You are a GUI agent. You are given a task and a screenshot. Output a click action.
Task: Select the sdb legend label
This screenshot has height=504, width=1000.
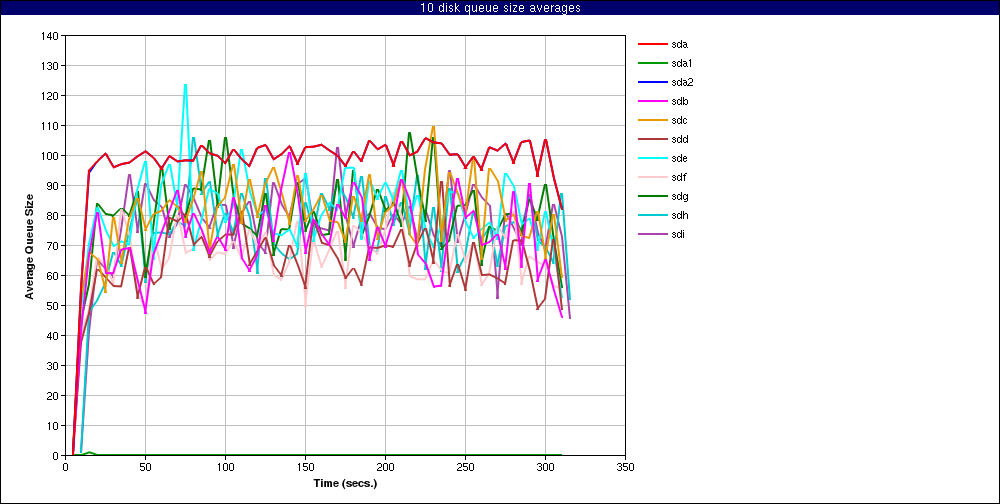click(679, 101)
